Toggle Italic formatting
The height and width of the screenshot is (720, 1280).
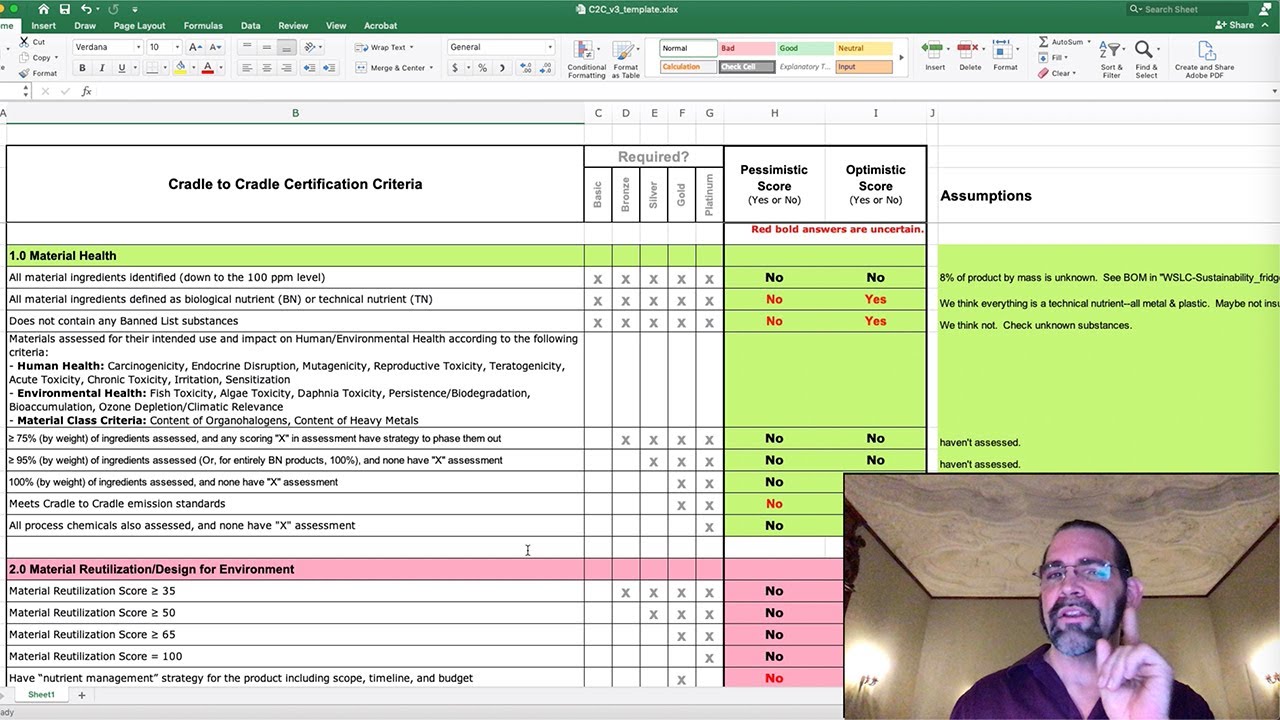pos(102,68)
